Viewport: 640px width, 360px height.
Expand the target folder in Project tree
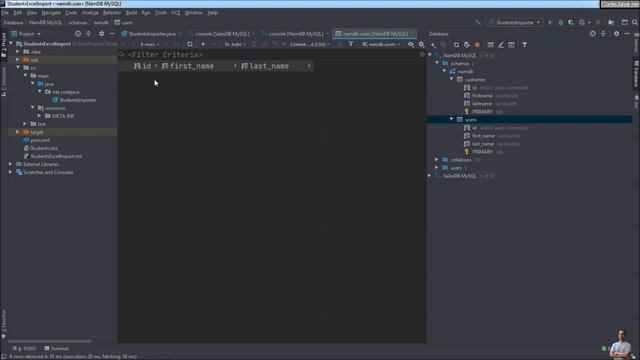[18, 132]
